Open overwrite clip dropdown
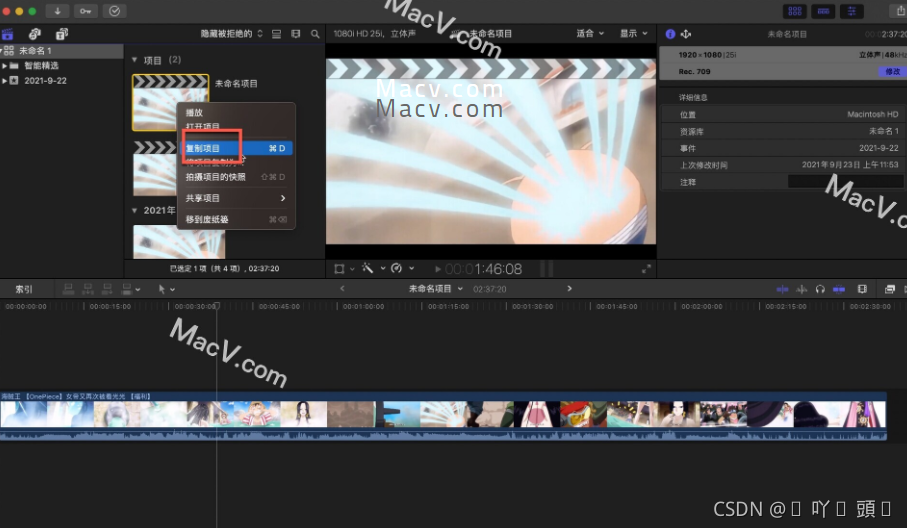This screenshot has height=528, width=907. 130,289
